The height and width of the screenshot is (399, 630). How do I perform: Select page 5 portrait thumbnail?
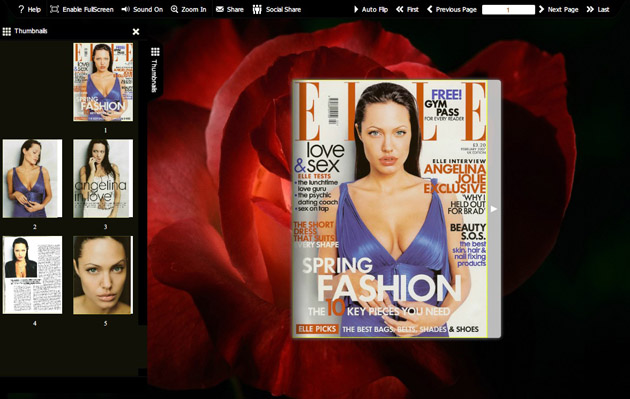[103, 275]
